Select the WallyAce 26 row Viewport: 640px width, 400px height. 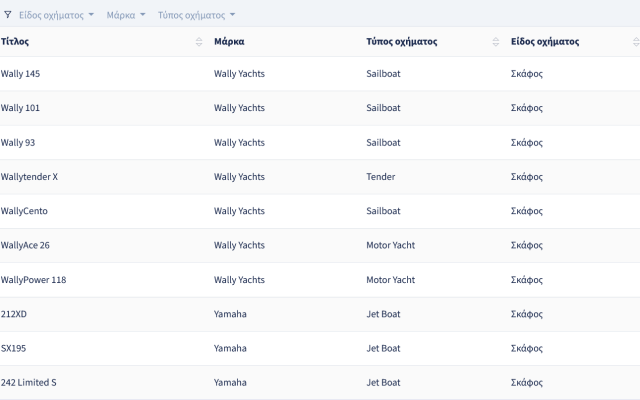[26, 245]
